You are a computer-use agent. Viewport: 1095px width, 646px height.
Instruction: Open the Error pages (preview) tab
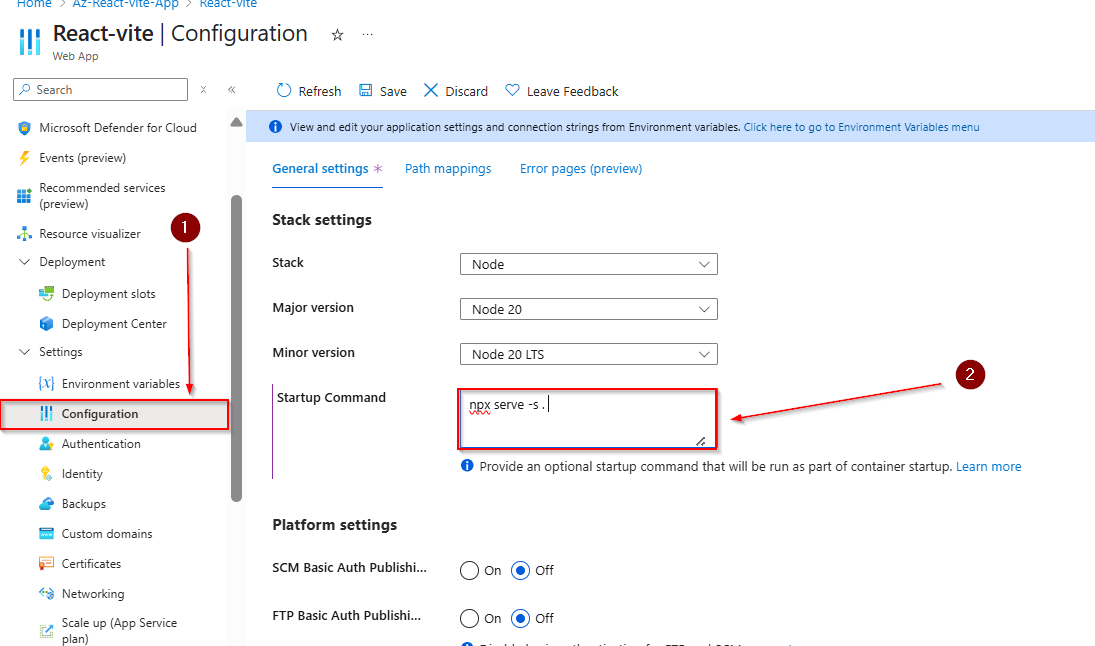click(581, 168)
